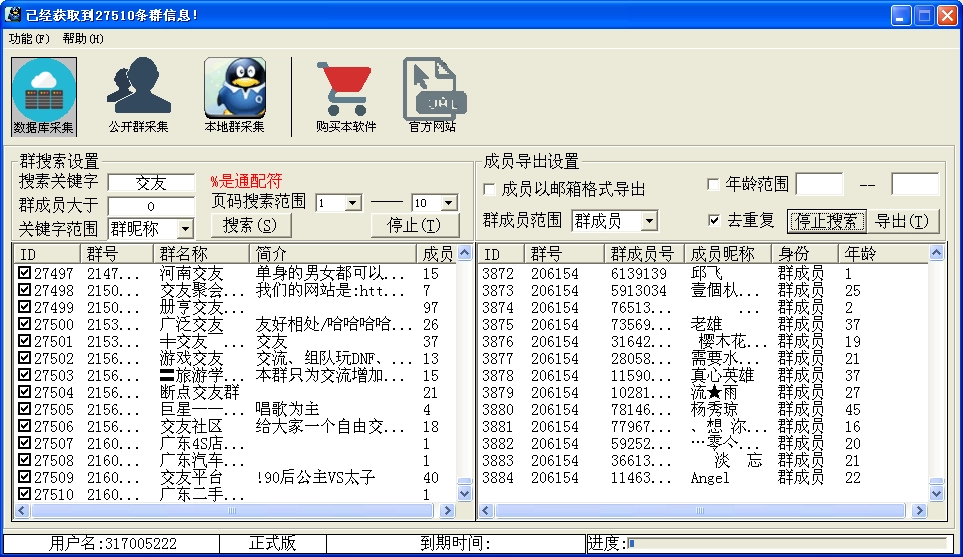The image size is (963, 557).
Task: Expand the 群成员范围 dropdown
Action: tap(649, 221)
